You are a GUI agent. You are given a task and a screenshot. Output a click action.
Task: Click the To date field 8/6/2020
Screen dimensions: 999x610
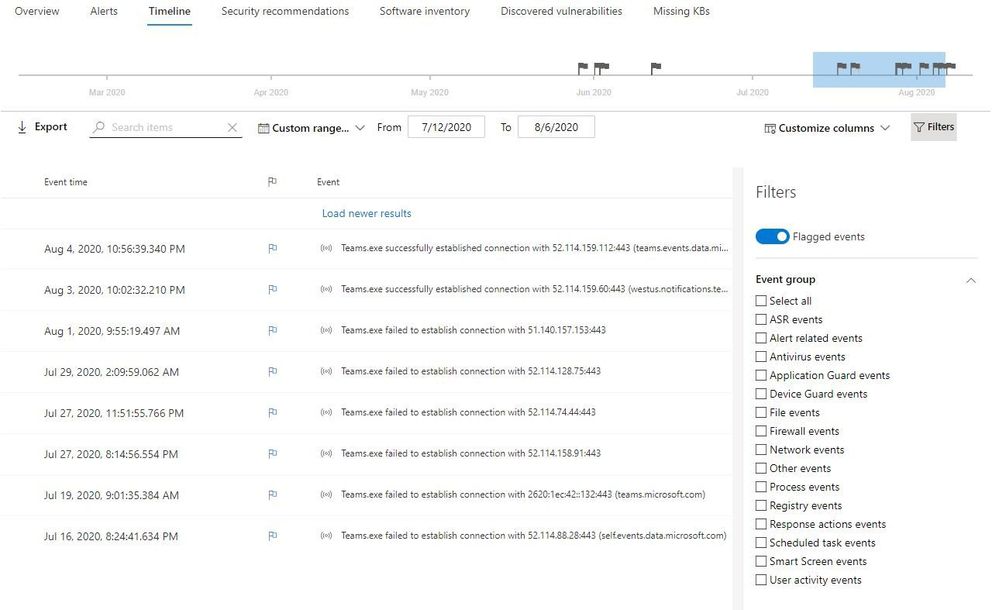pyautogui.click(x=556, y=127)
